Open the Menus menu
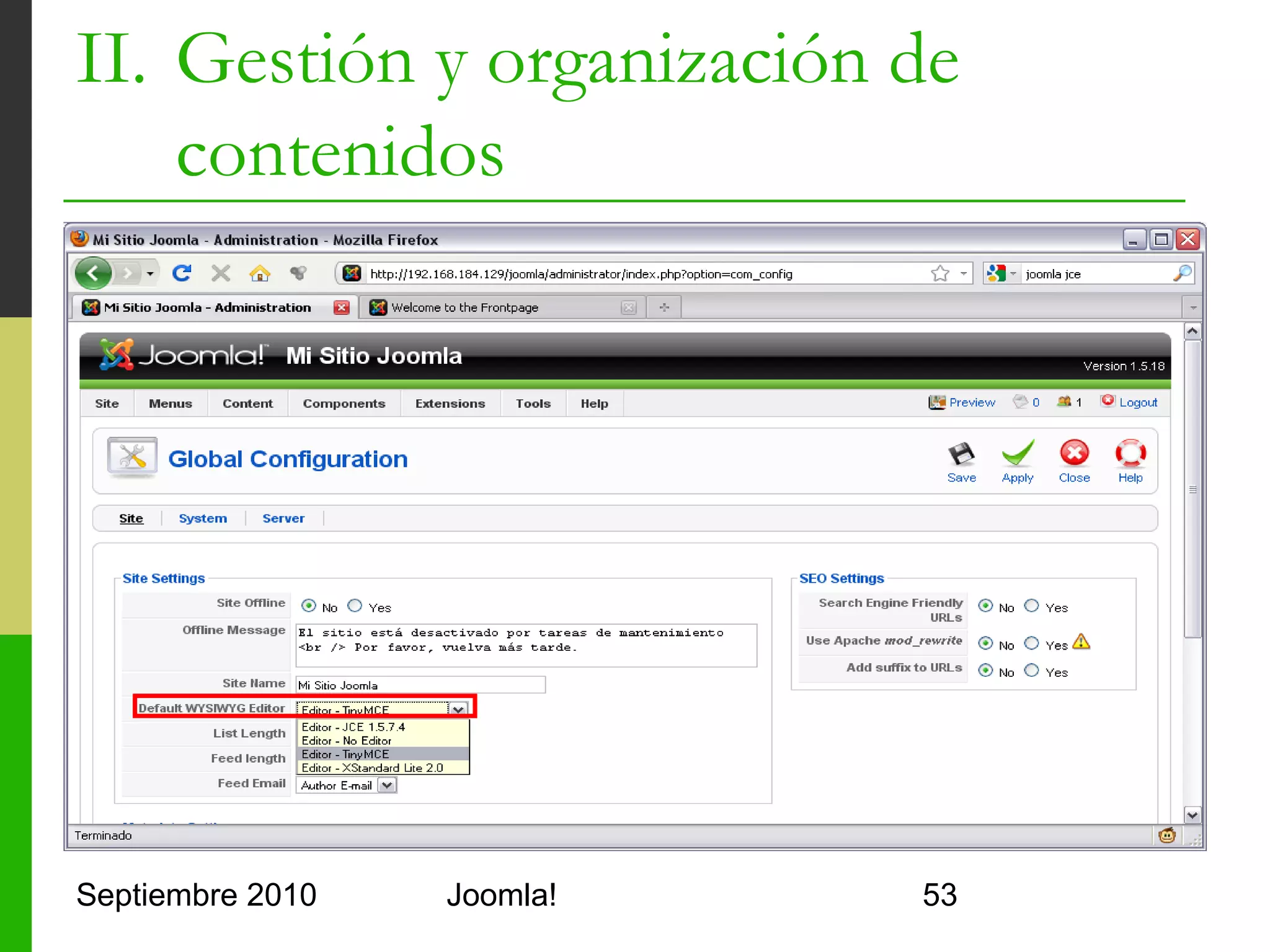 coord(171,403)
